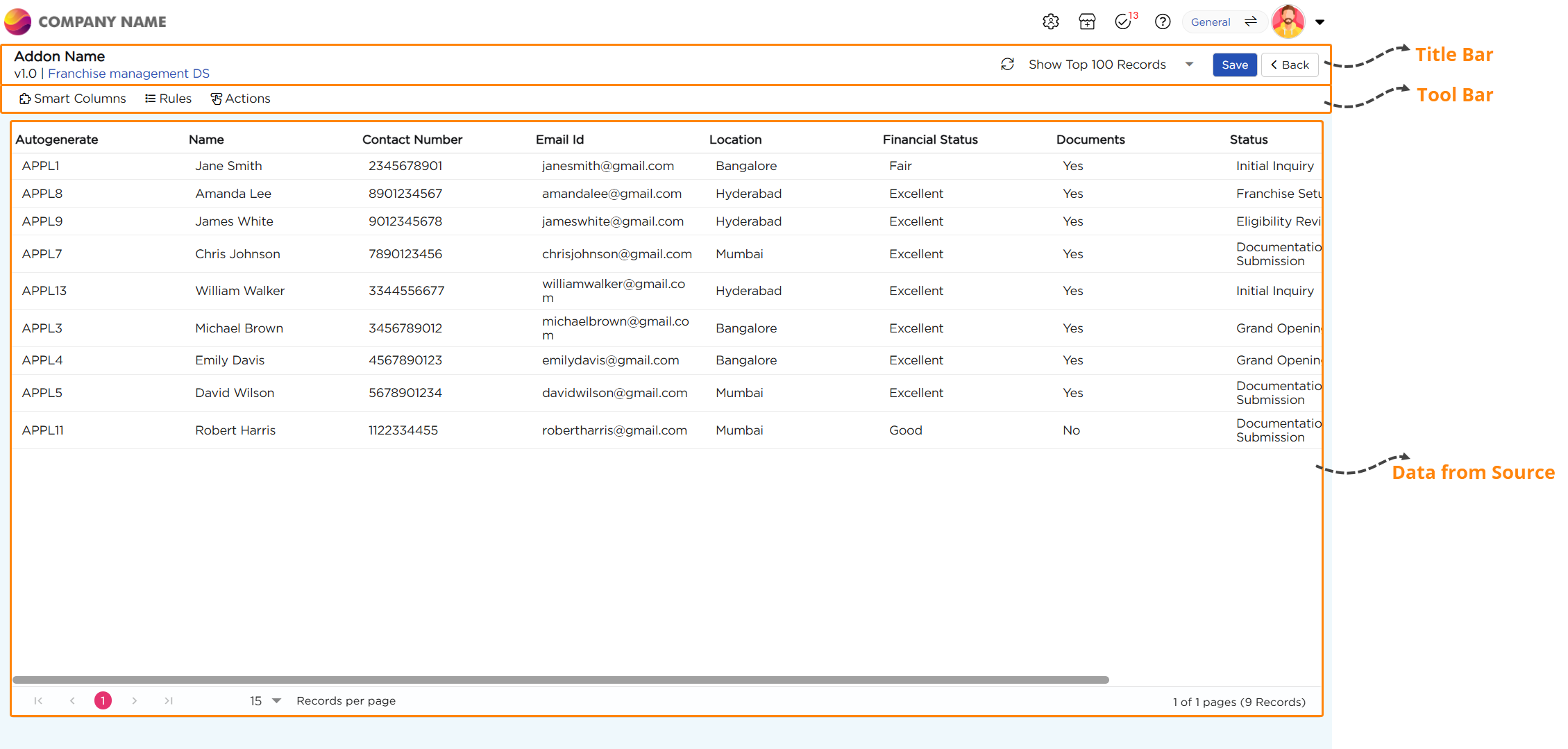
Task: Click the refresh records icon
Action: tap(1007, 65)
